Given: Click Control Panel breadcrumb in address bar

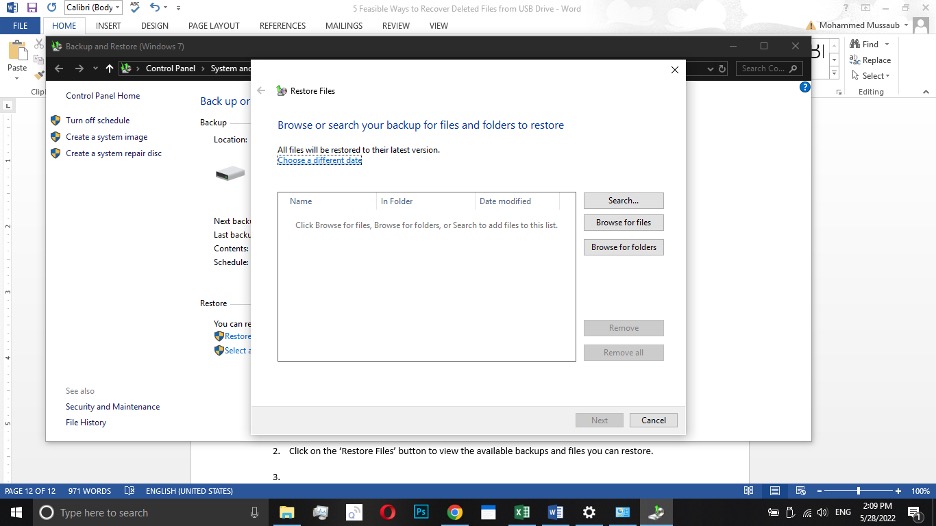Looking at the screenshot, I should click(170, 69).
